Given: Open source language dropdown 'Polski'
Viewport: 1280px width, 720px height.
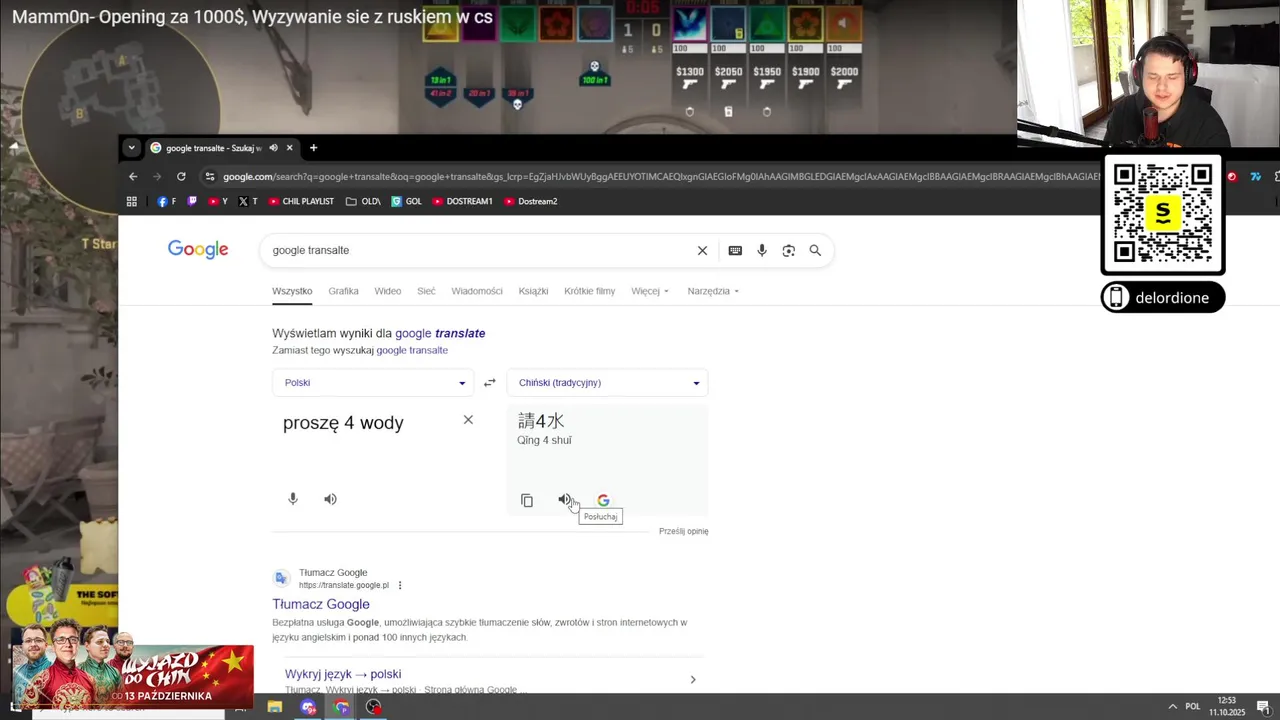Looking at the screenshot, I should click(x=373, y=383).
